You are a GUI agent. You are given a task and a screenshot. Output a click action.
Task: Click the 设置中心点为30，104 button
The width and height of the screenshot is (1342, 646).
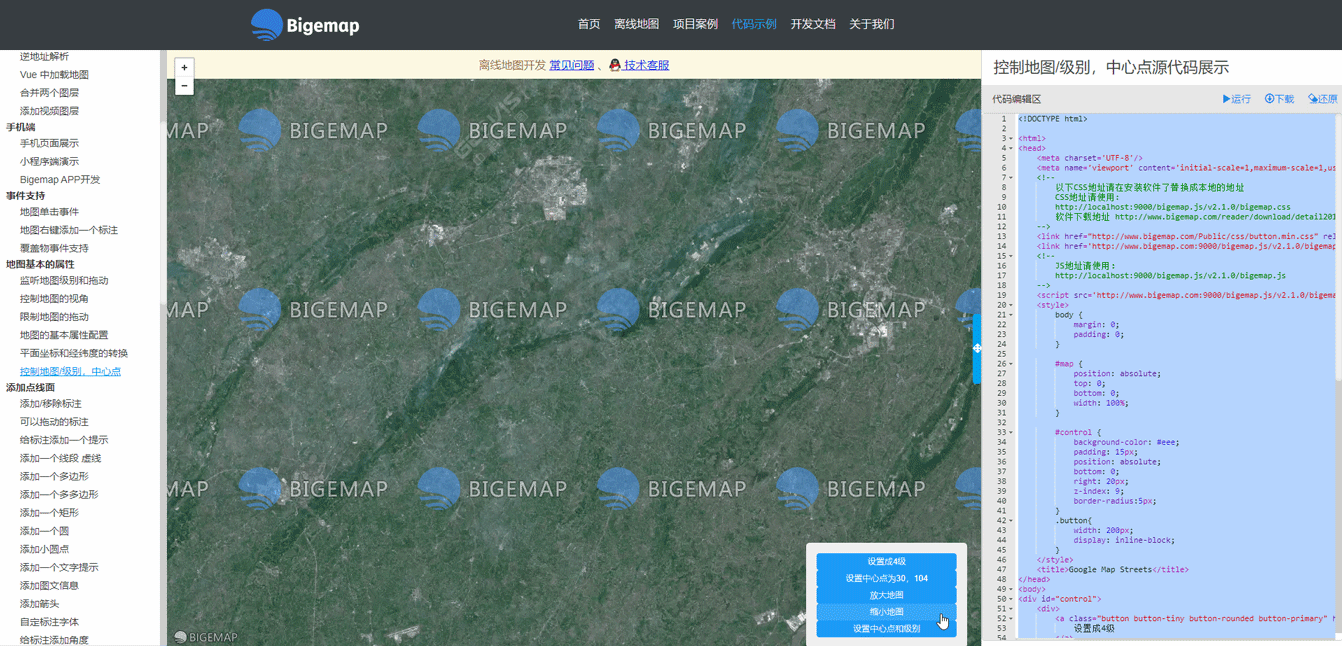tap(886, 578)
